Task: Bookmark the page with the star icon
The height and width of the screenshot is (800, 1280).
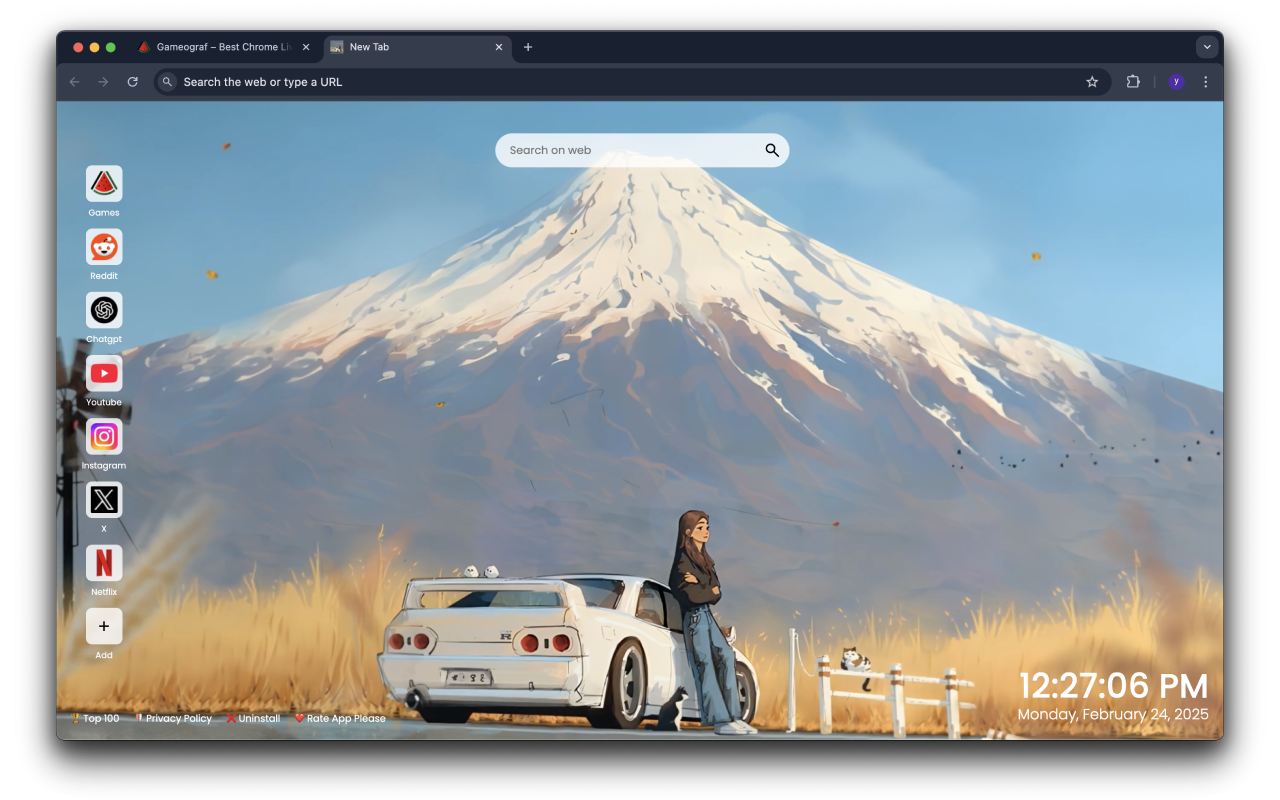Action: pos(1091,81)
